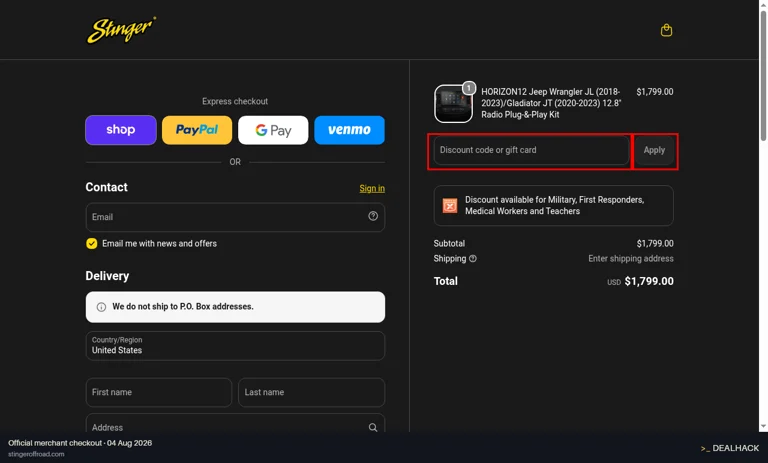This screenshot has width=768, height=463.
Task: Click the email help question mark icon
Action: (373, 216)
